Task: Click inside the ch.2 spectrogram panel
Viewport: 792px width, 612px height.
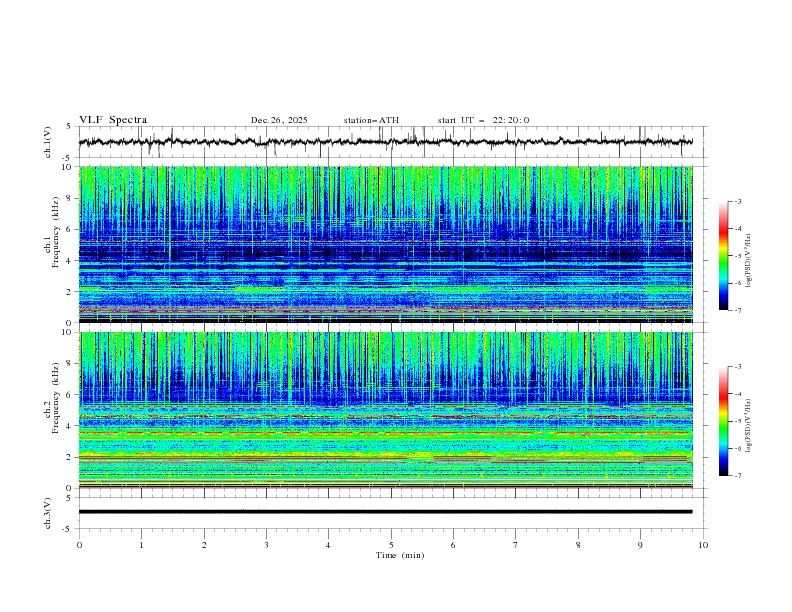Action: [385, 410]
